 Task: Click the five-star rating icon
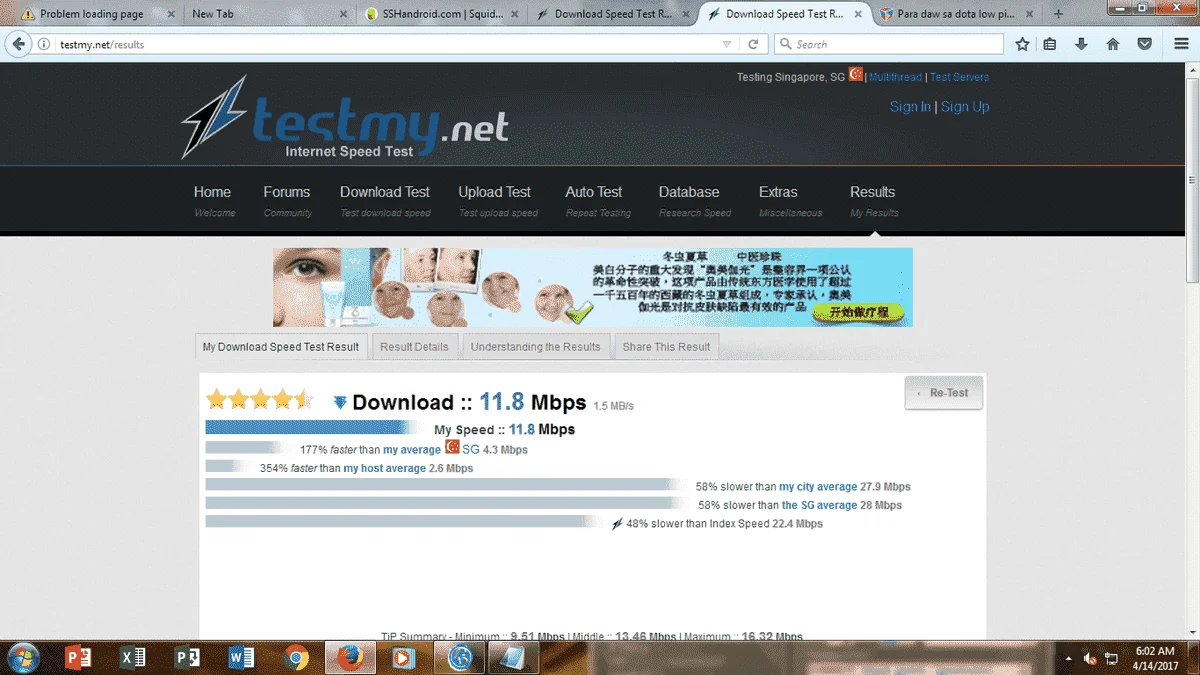click(x=260, y=400)
